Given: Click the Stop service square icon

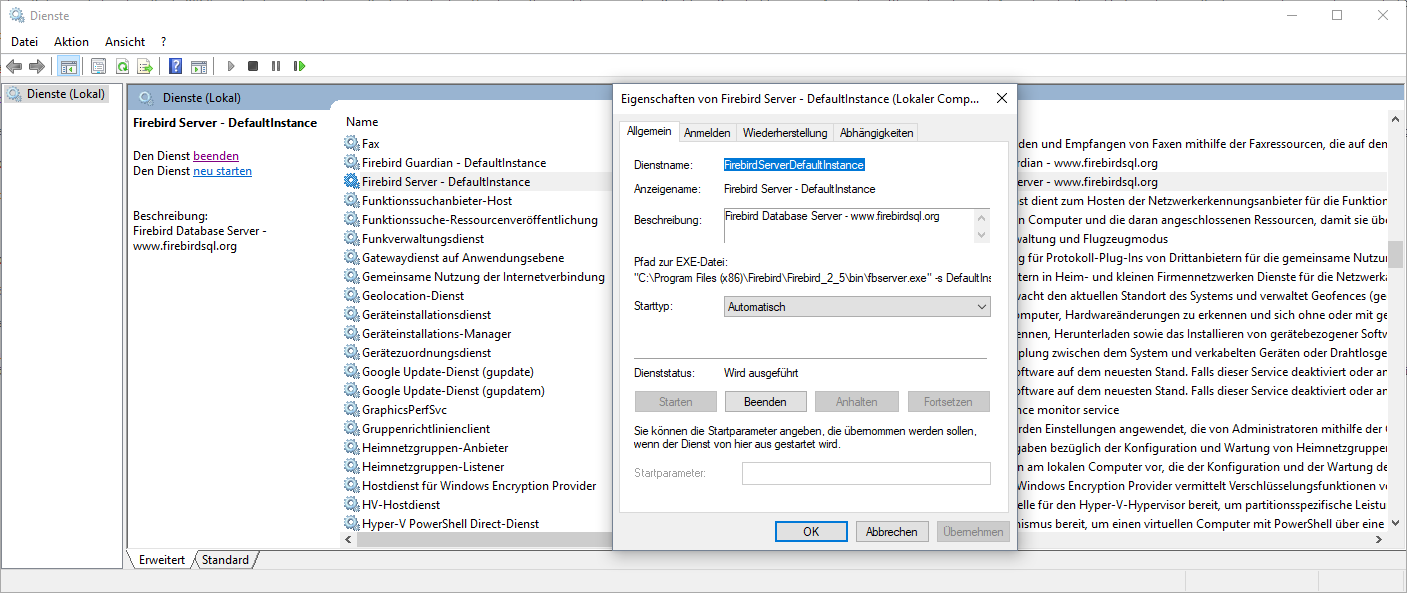Looking at the screenshot, I should point(253,66).
